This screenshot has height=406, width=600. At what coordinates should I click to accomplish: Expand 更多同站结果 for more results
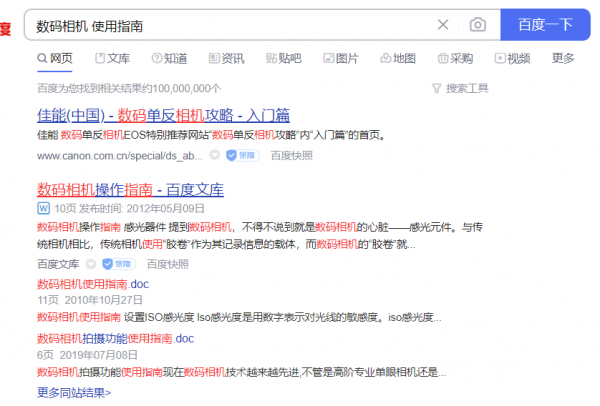tap(74, 392)
